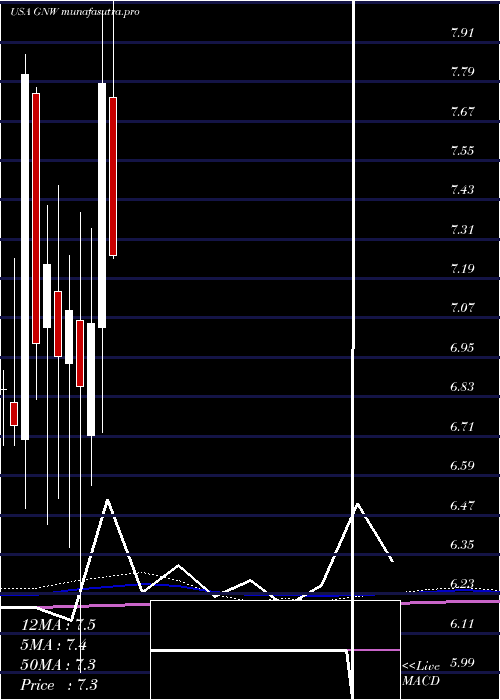Click the 7.07 price axis value
Image resolution: width=500 pixels, height=700 pixels.
point(462,308)
